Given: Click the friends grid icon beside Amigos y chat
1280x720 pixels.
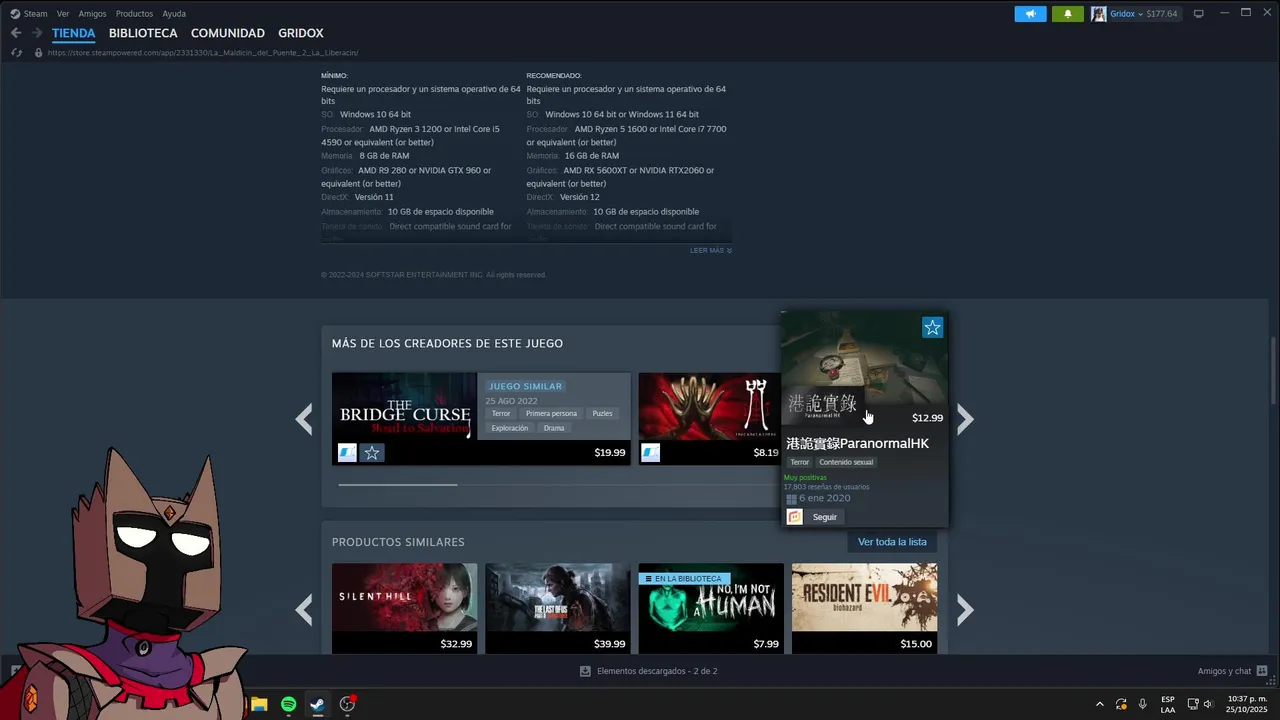Looking at the screenshot, I should point(1262,671).
